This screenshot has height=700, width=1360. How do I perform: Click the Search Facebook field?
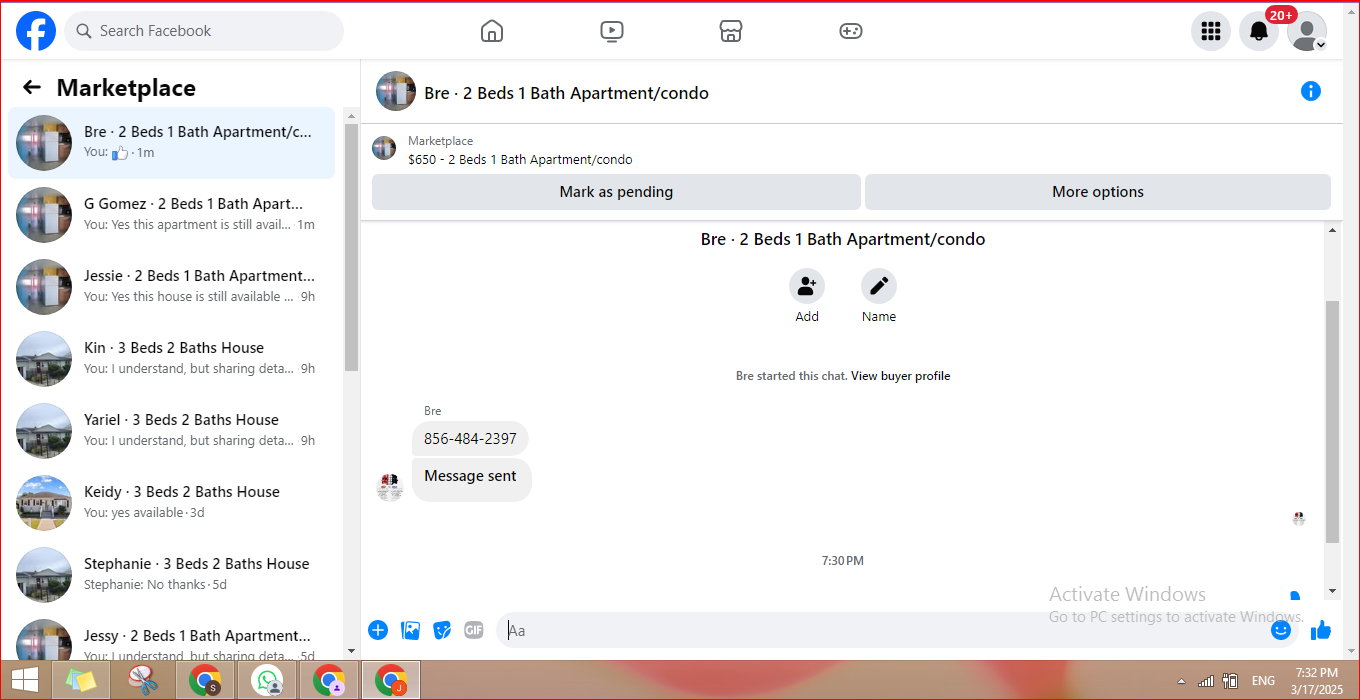(x=204, y=31)
